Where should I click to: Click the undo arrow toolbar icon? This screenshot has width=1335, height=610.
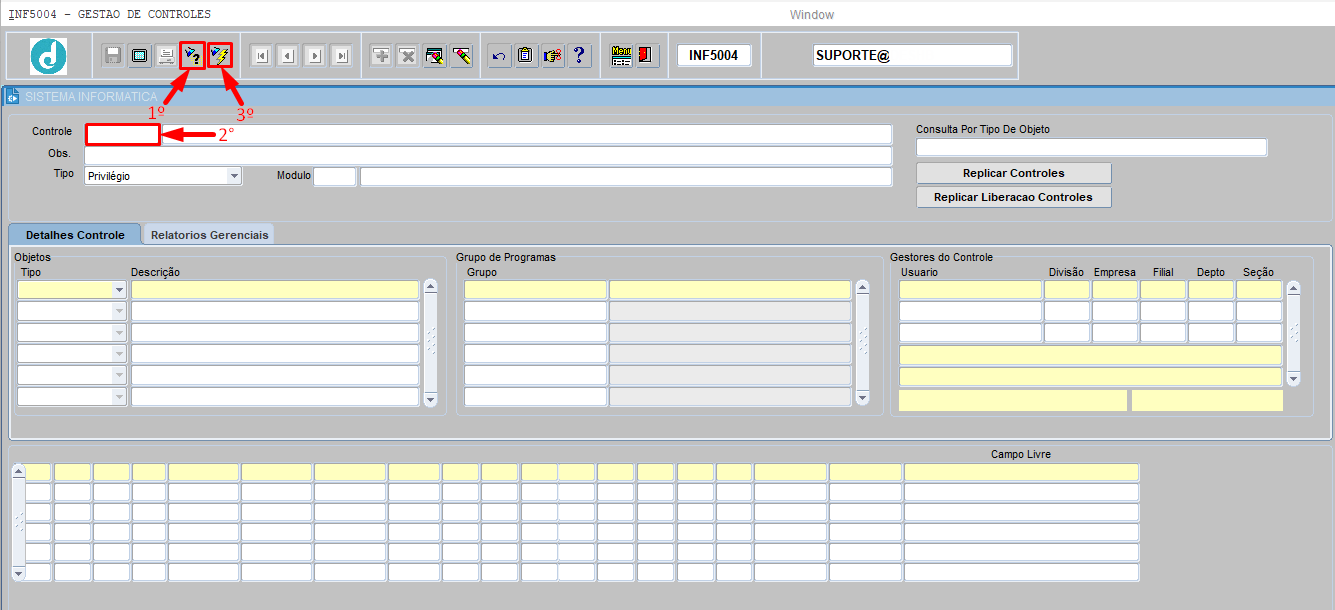pyautogui.click(x=499, y=56)
